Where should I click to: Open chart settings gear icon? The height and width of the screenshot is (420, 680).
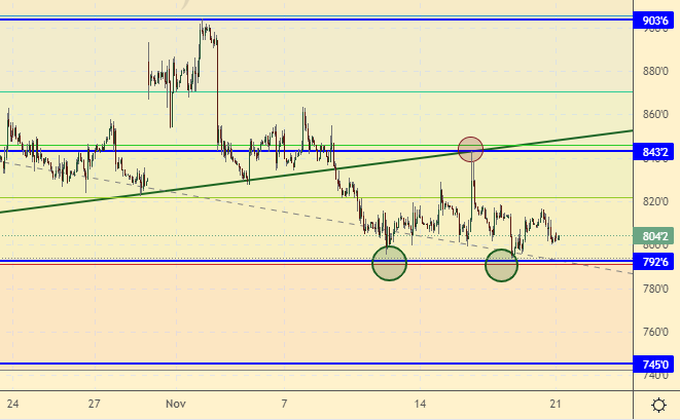[658, 405]
